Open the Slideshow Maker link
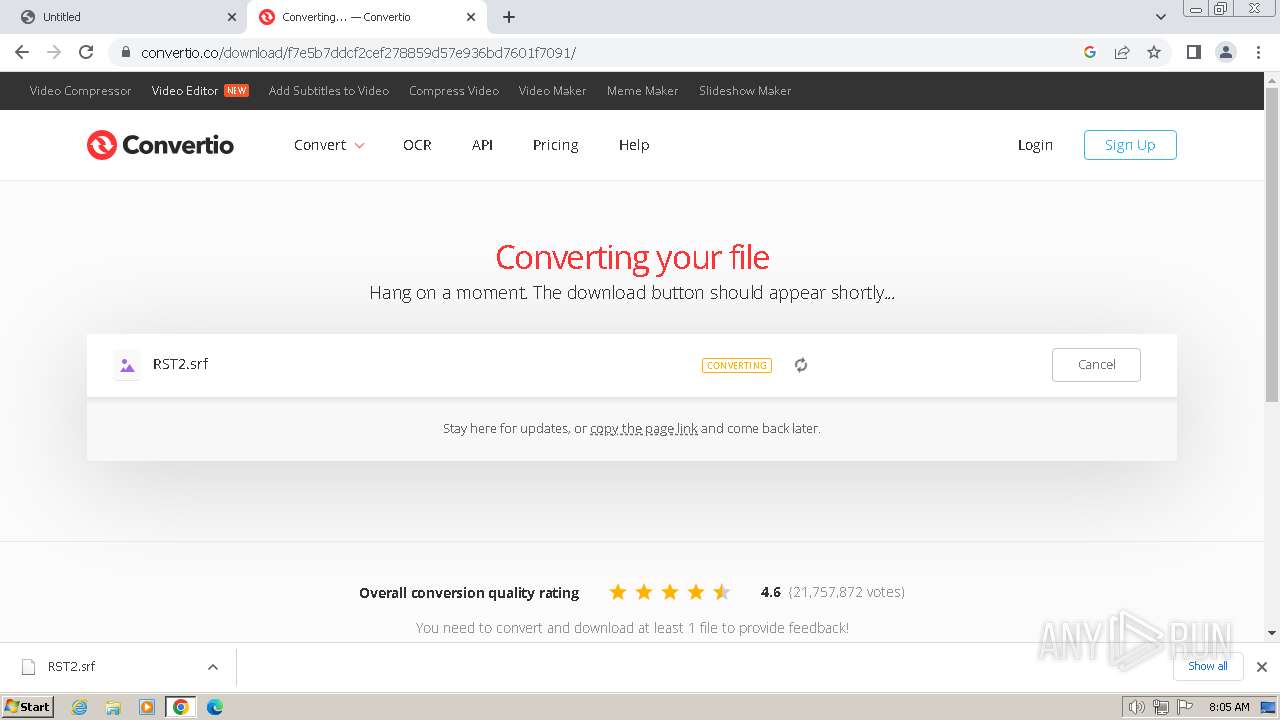The width and height of the screenshot is (1280, 720). click(x=745, y=91)
